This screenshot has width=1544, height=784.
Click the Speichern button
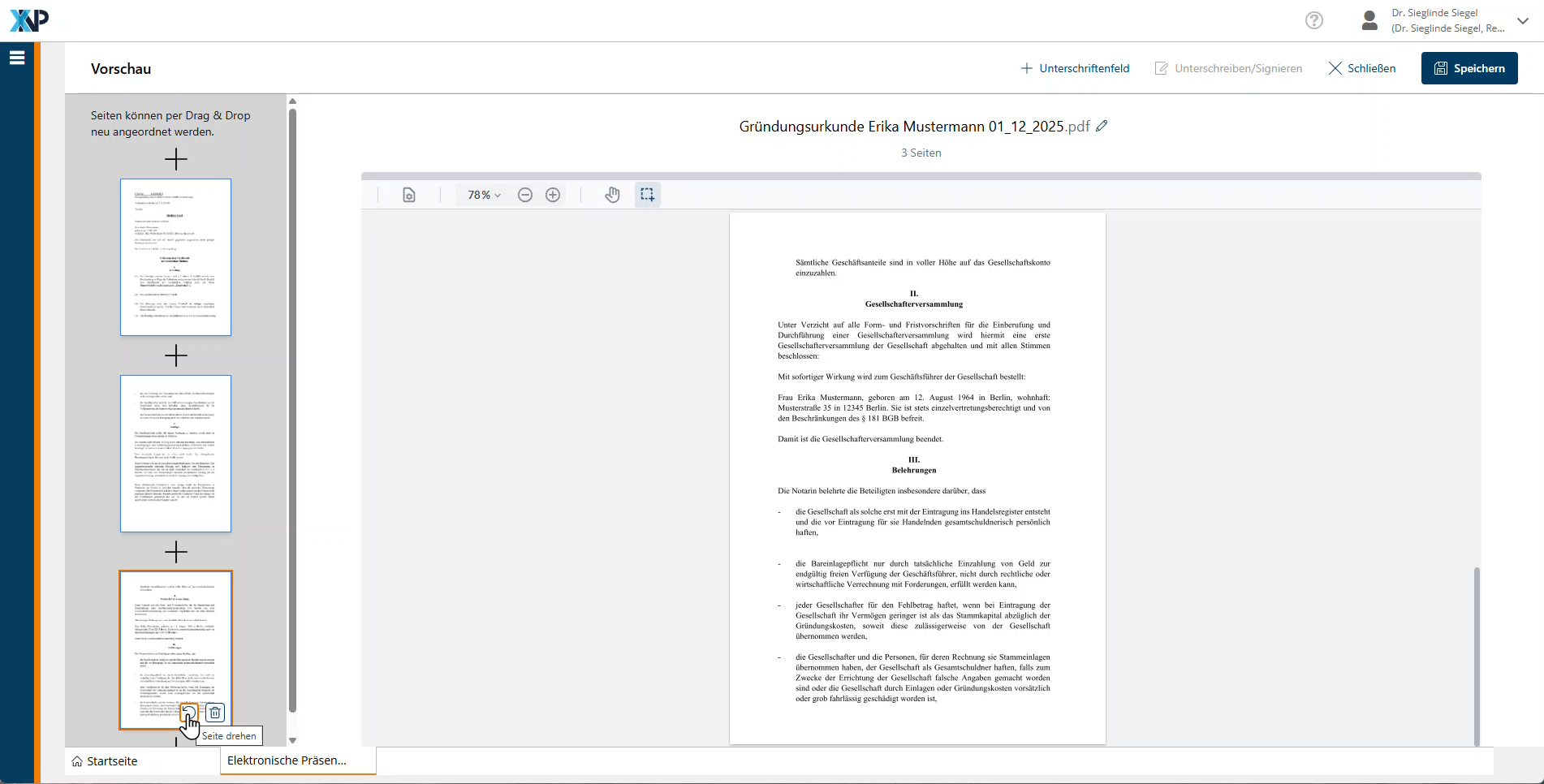point(1469,68)
